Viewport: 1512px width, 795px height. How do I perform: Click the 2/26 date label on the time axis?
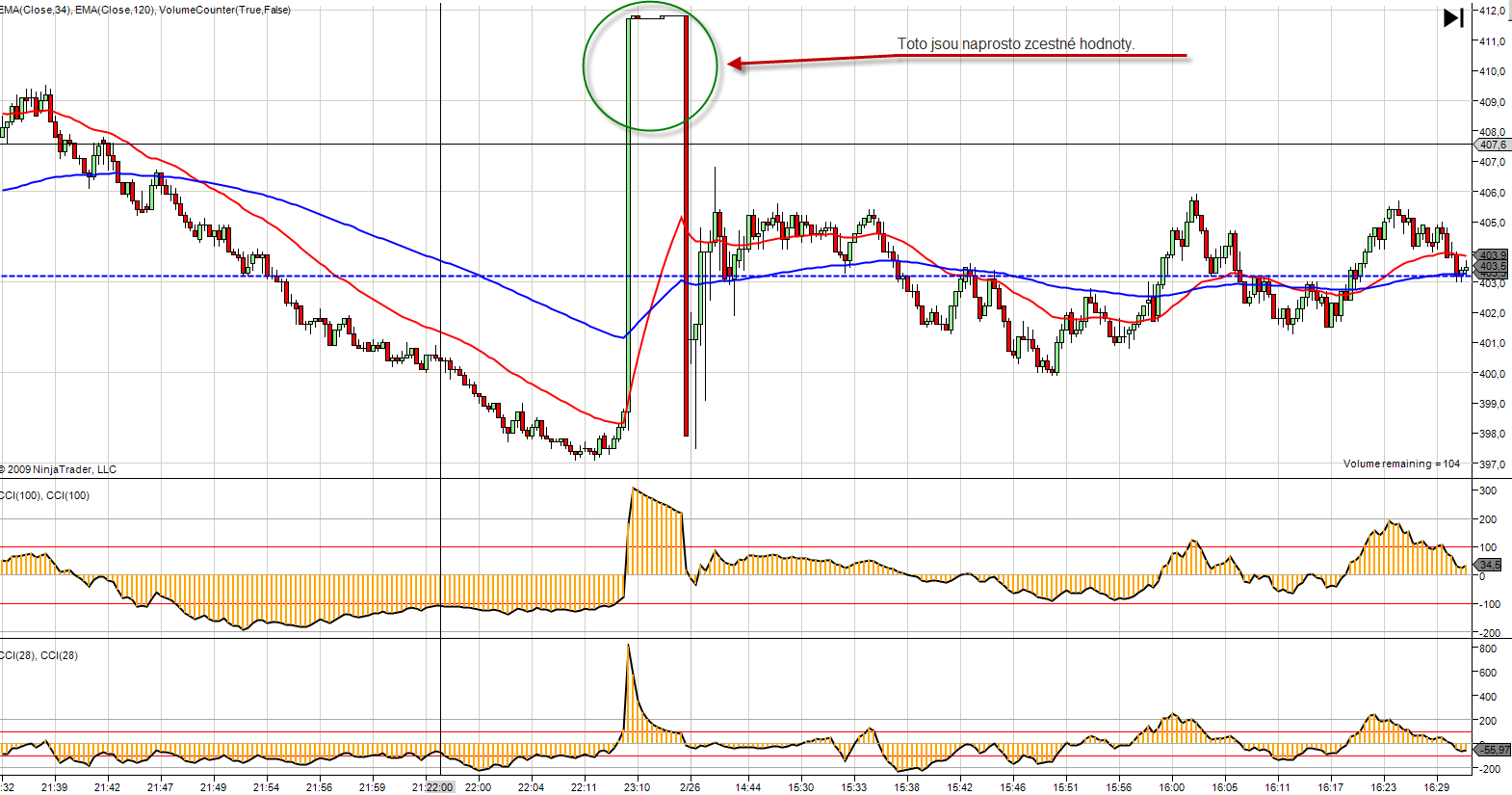click(691, 787)
